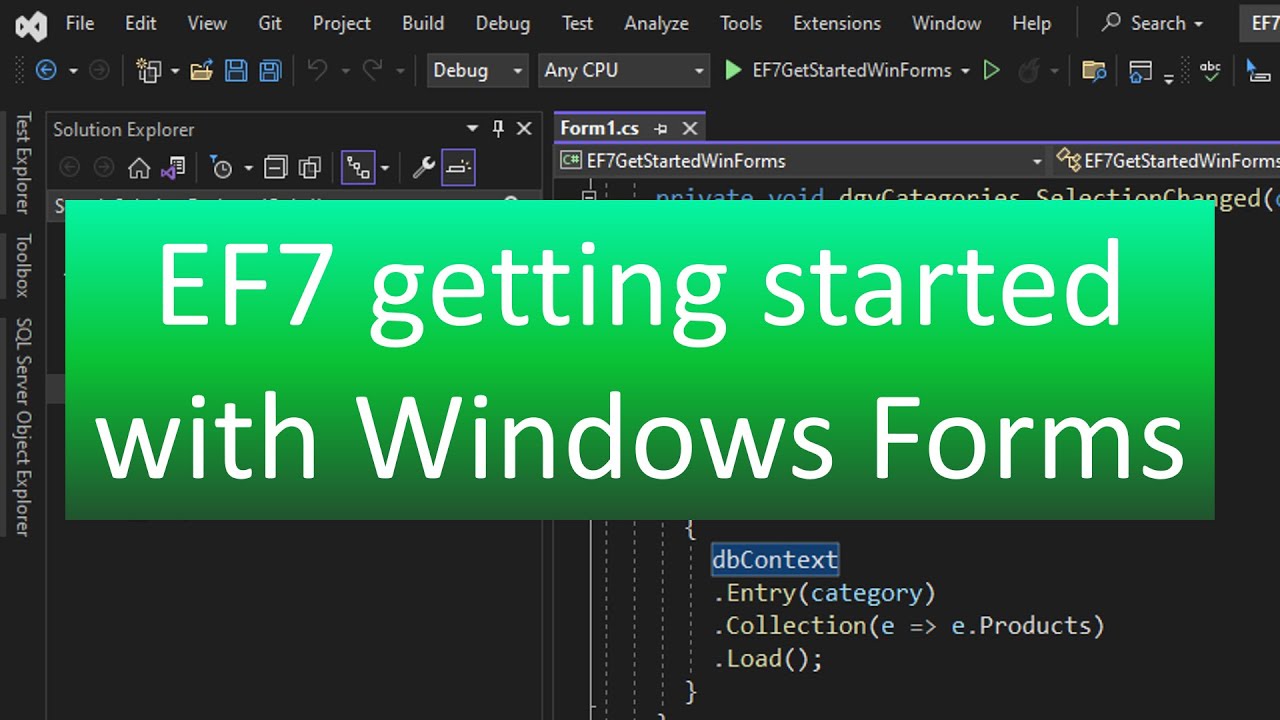Click the Save All icon
Viewport: 1280px width, 720px height.
pos(270,70)
